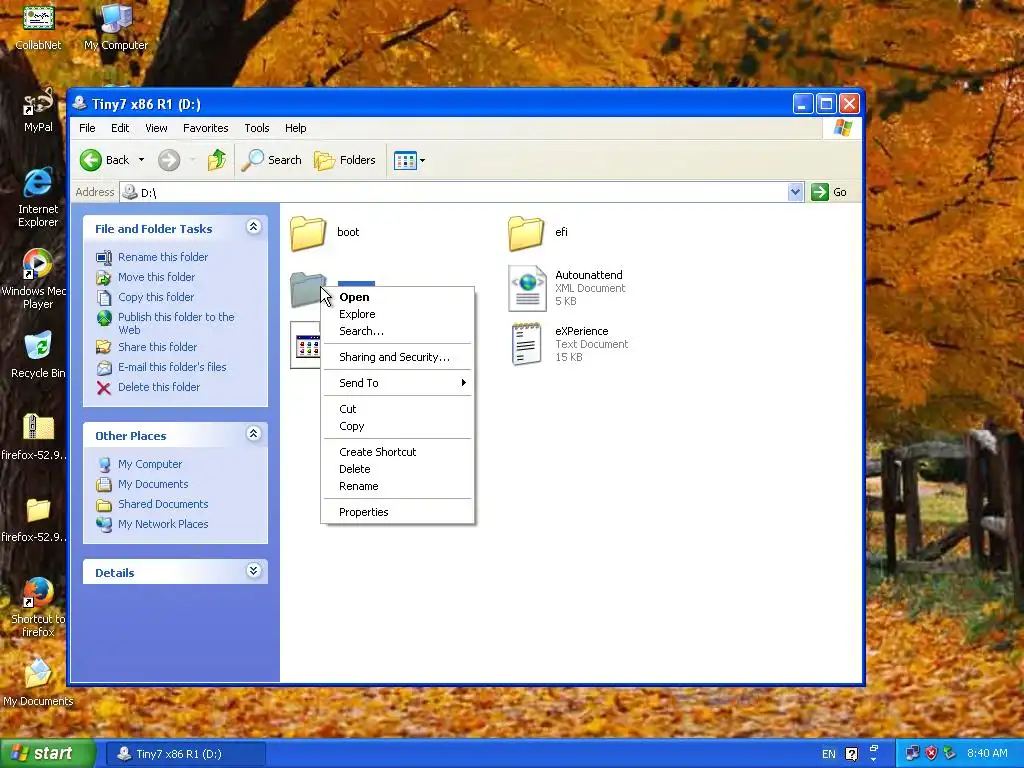Click the Windows flag logo in toolbar

pos(842,128)
